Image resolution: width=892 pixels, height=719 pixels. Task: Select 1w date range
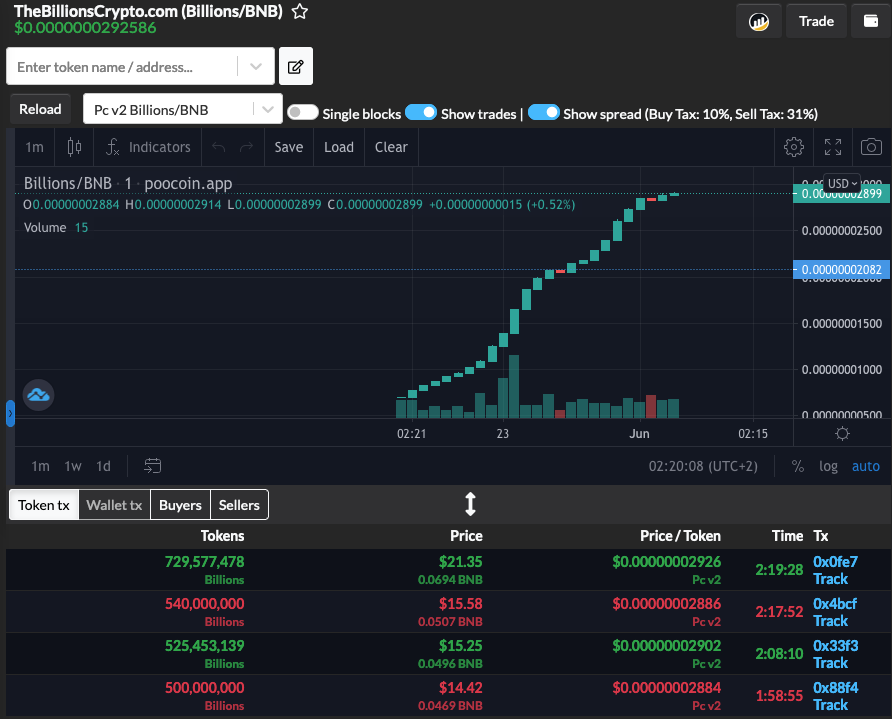click(73, 466)
